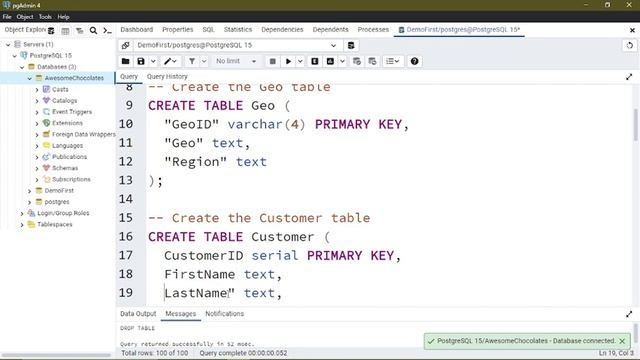Open the Macros list dropdown
Screen dimensions: 640x360
(393, 61)
